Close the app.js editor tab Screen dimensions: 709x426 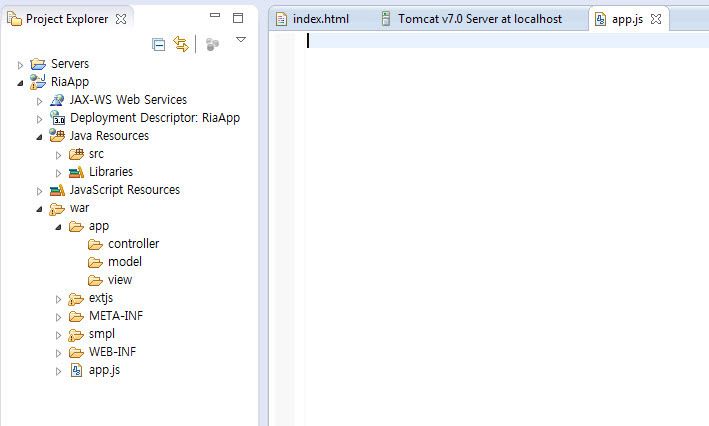pyautogui.click(x=656, y=19)
